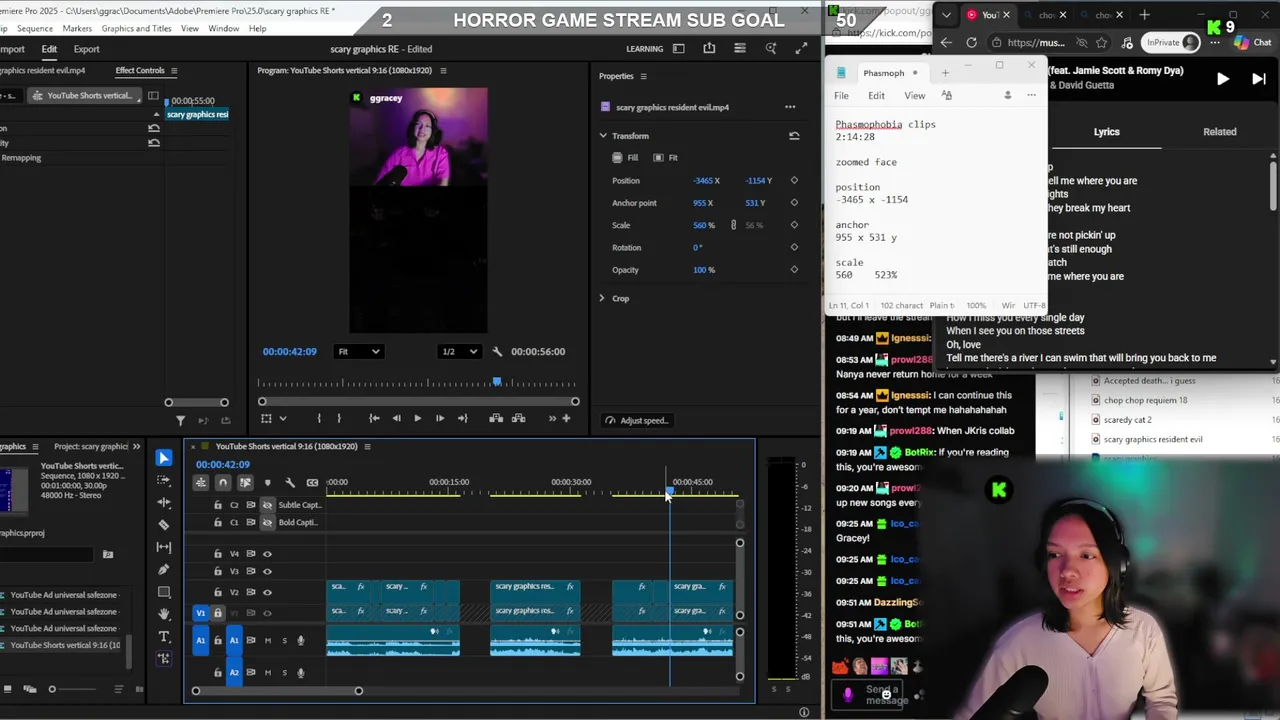Open browser tab search chevron dropdown
The width and height of the screenshot is (1280, 720).
[x=946, y=15]
